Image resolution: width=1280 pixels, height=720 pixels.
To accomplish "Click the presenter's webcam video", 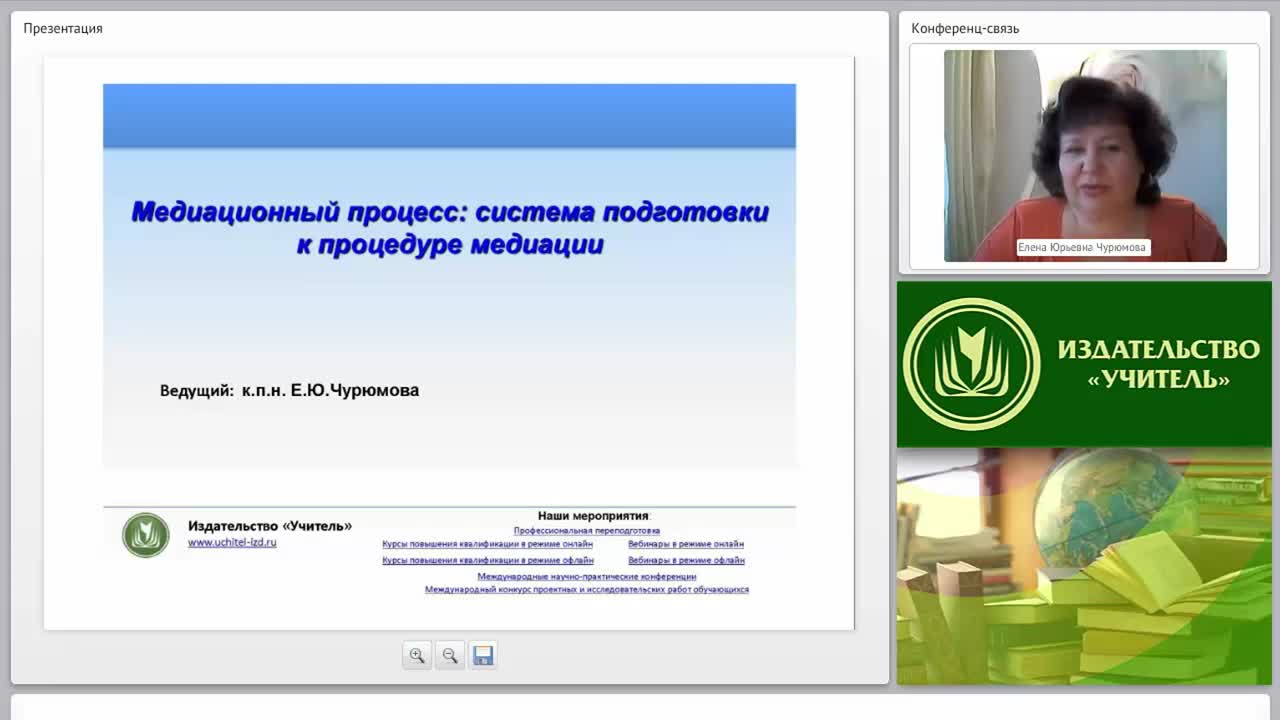I will (x=1085, y=156).
